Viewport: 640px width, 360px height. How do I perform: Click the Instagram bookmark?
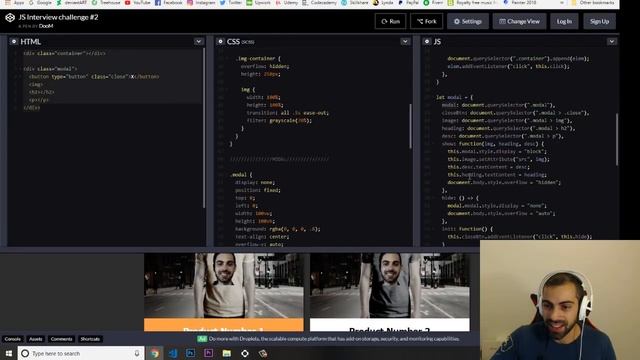[x=201, y=2]
